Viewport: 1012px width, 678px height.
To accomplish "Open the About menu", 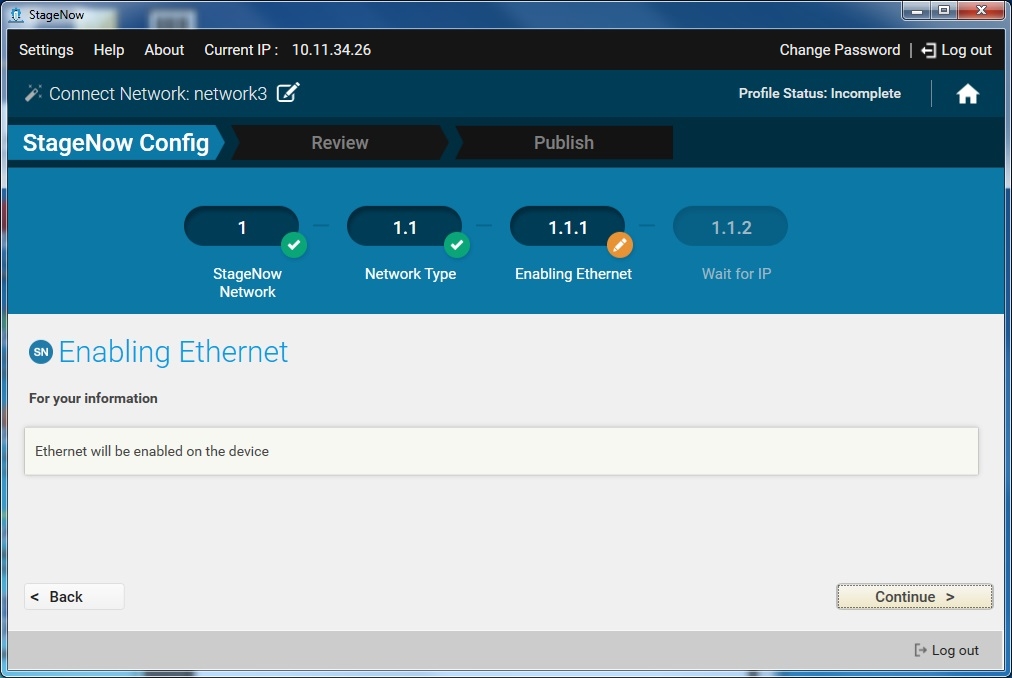I will (164, 50).
